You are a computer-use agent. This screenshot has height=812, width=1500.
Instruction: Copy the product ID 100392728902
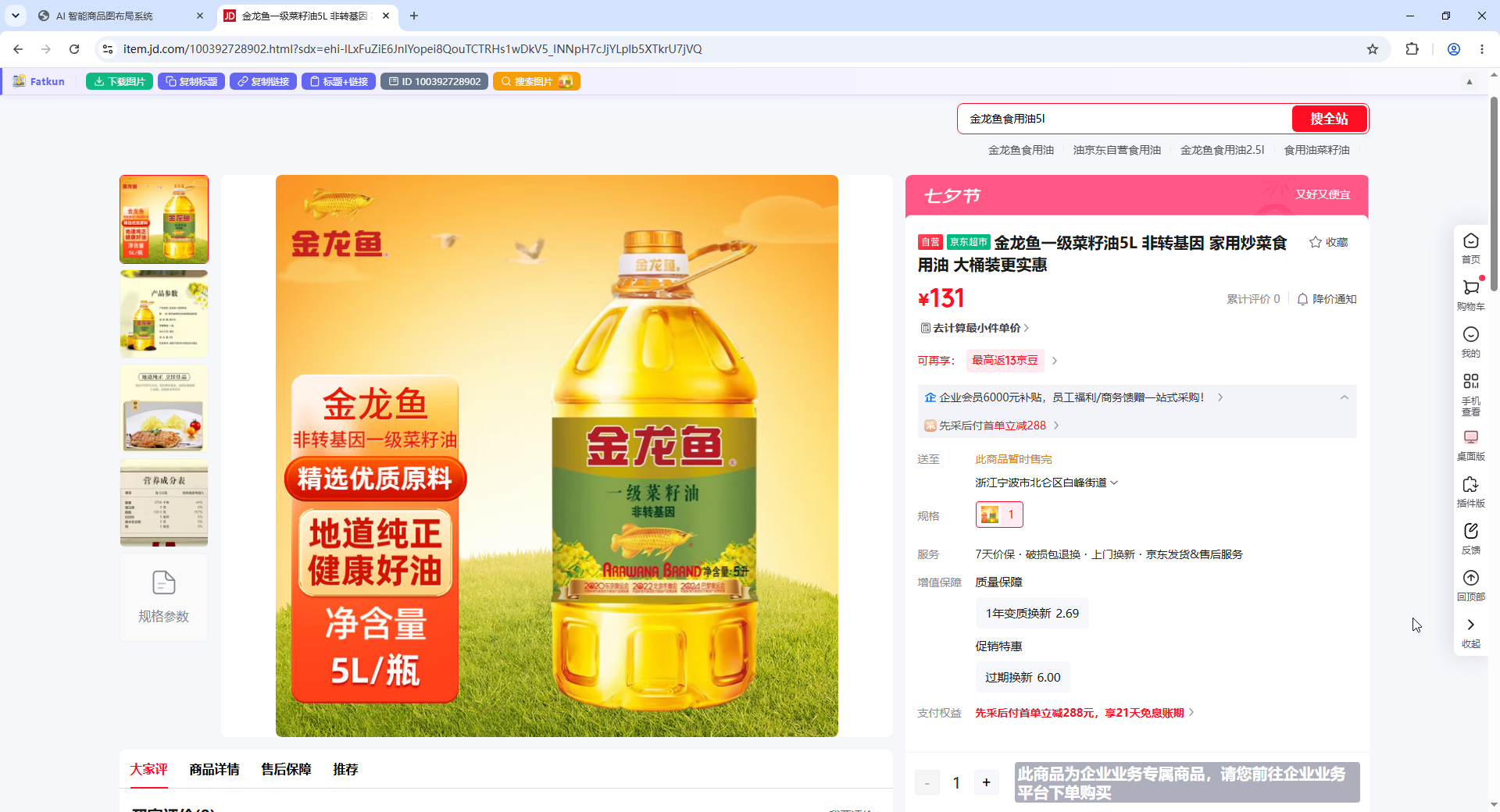pos(435,81)
